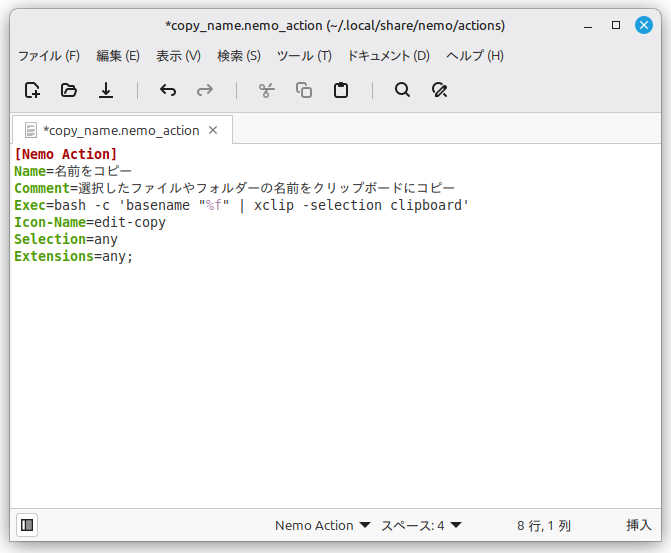Open the ツール (T) menu

[x=304, y=56]
